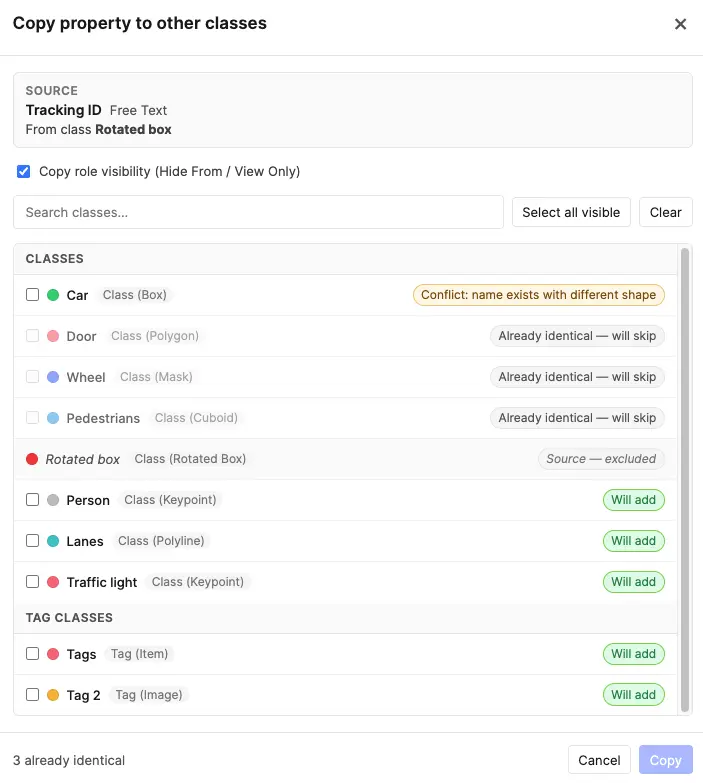This screenshot has height=783, width=703.
Task: Click the Clear button
Action: coord(666,212)
